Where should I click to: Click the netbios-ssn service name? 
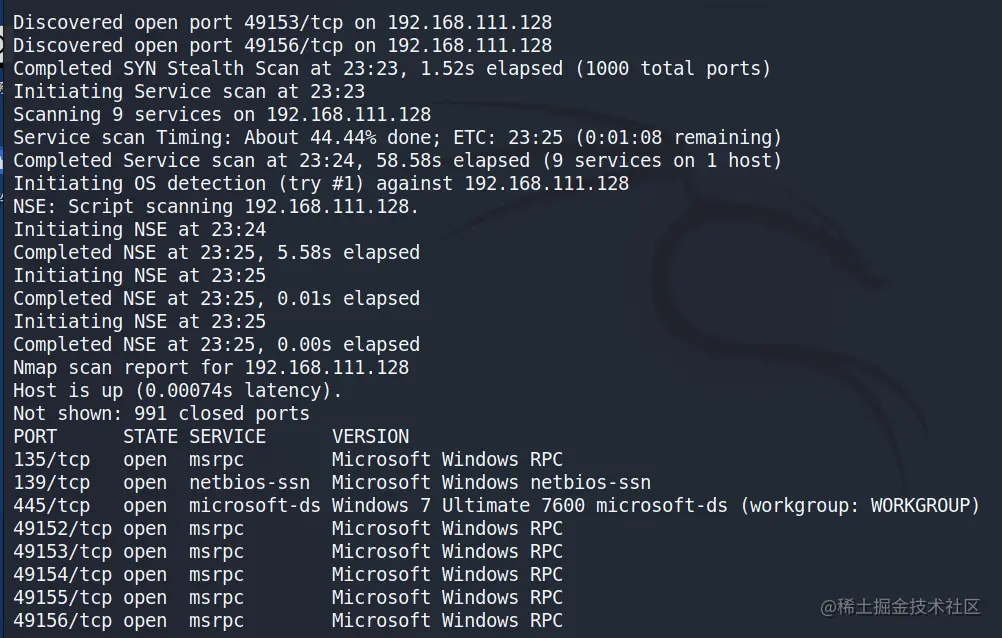tap(249, 483)
